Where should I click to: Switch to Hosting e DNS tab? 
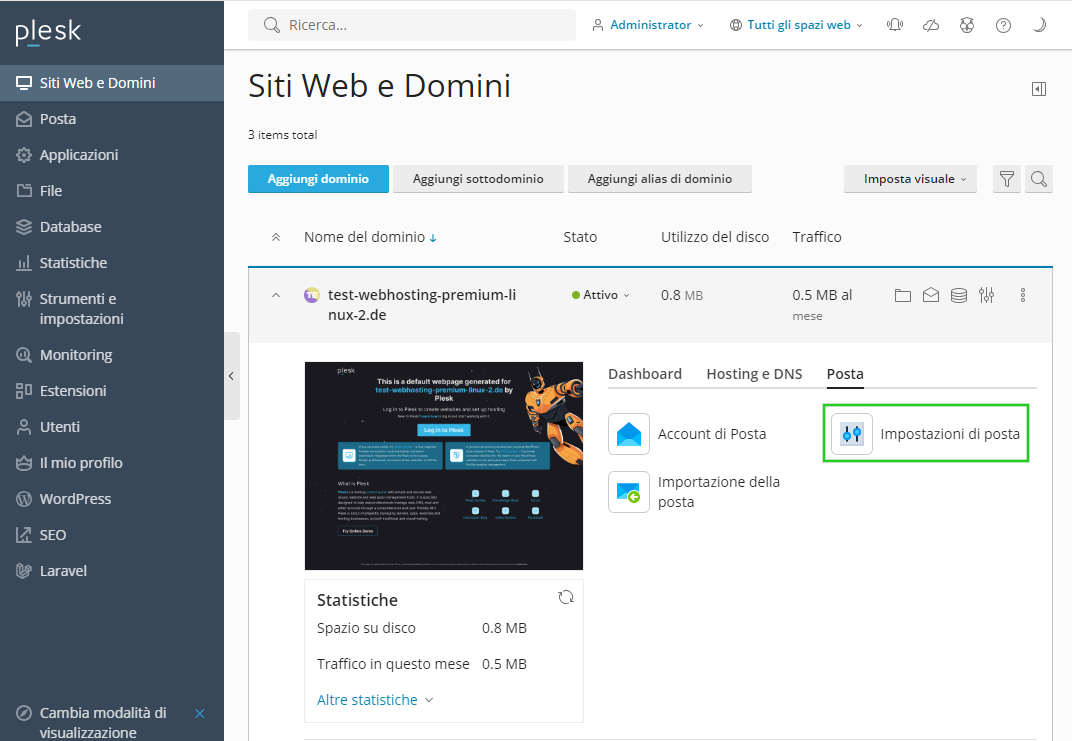click(754, 375)
